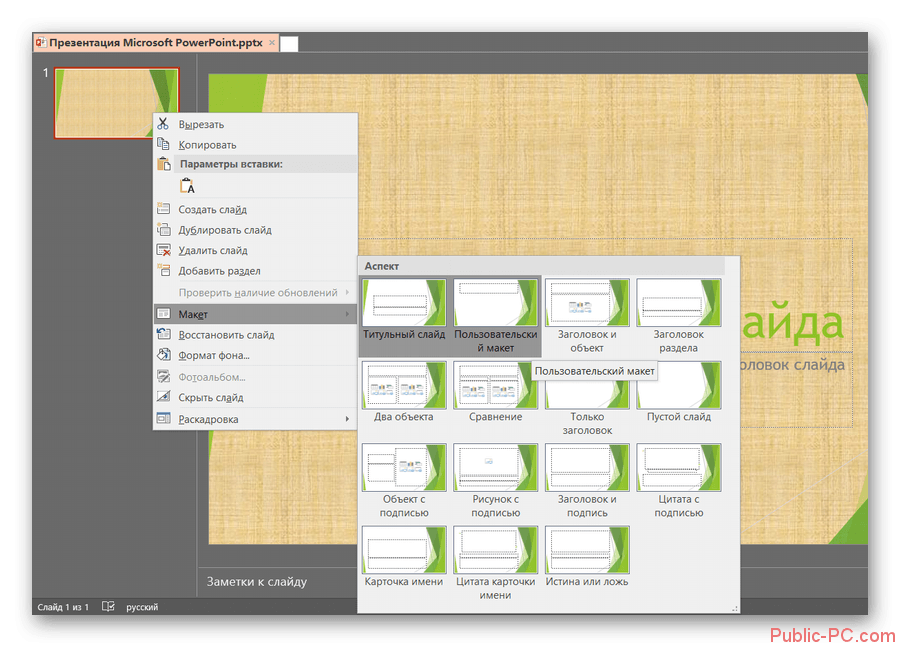Select Добавить раздел menu entry
Screen dimensions: 900x647
pyautogui.click(x=219, y=271)
